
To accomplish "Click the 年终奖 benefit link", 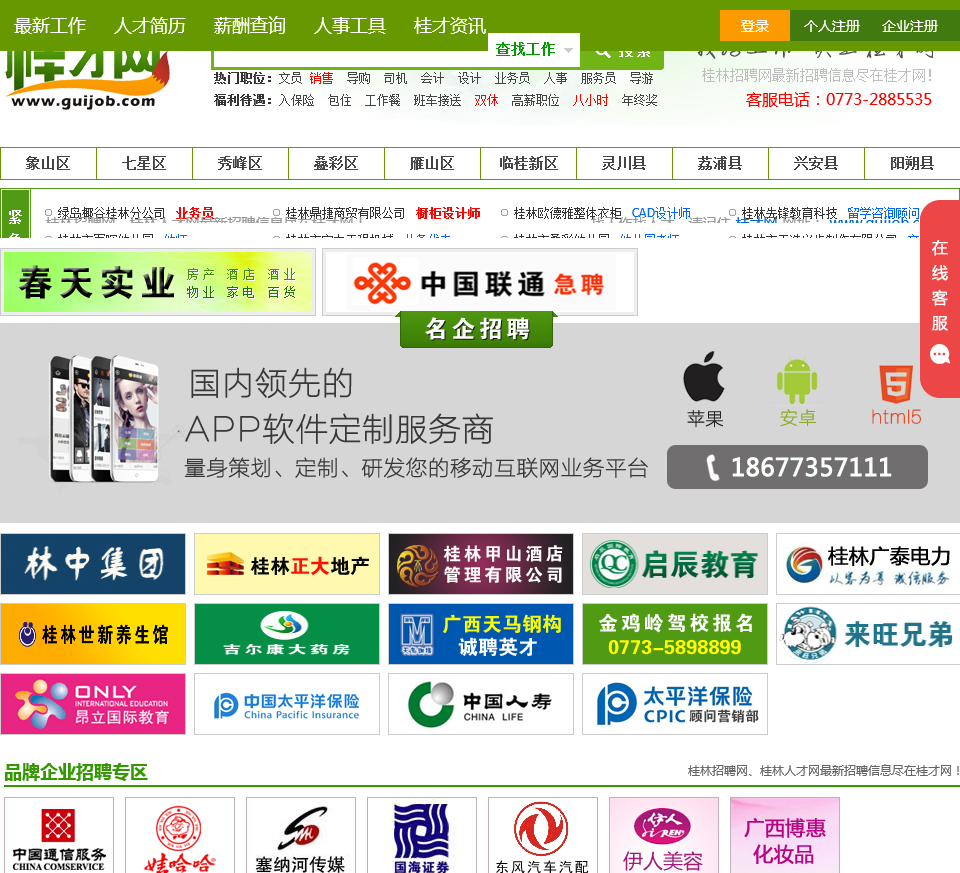I will 639,100.
